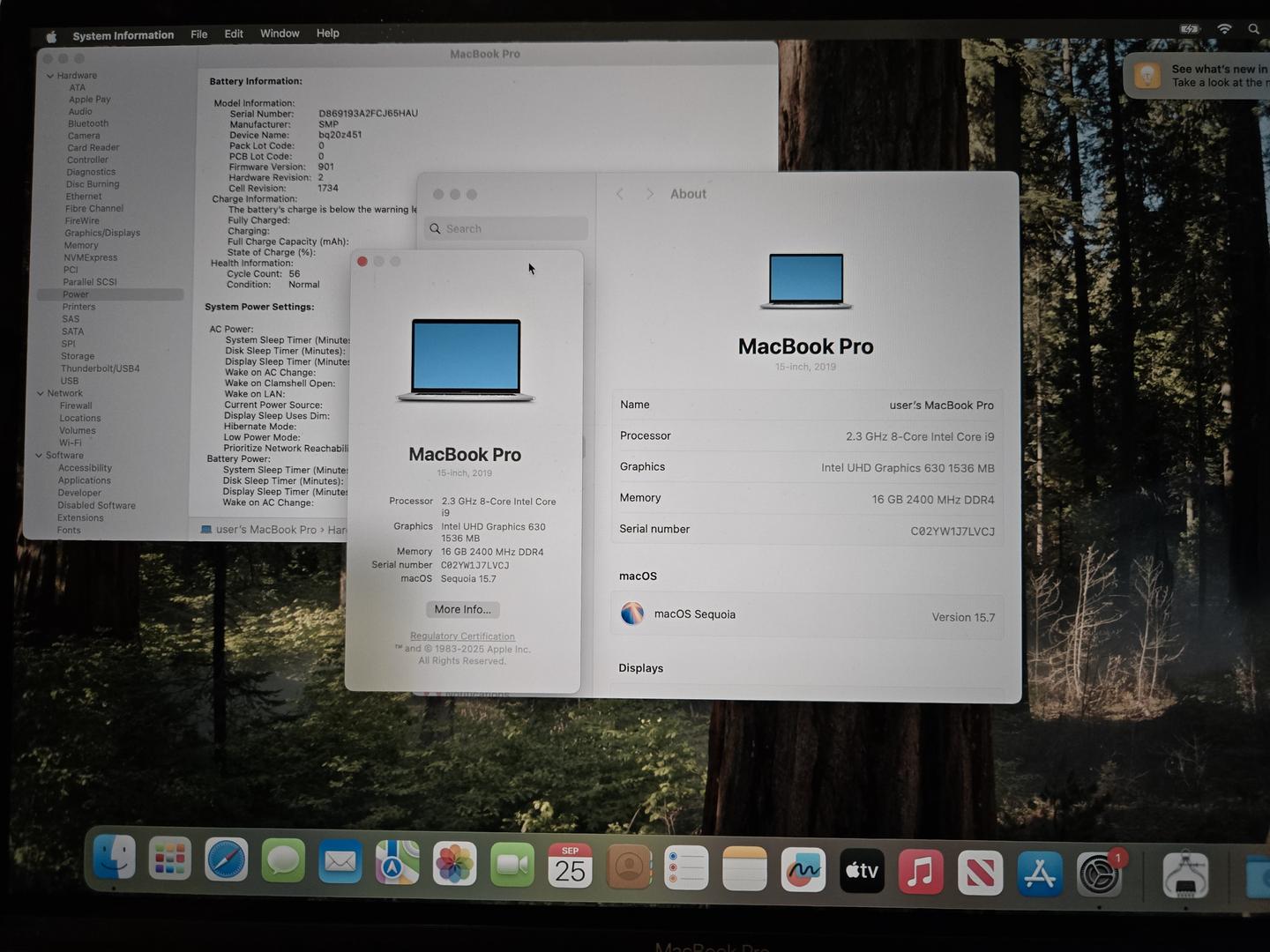Open System Settings icon with badge

click(1100, 875)
